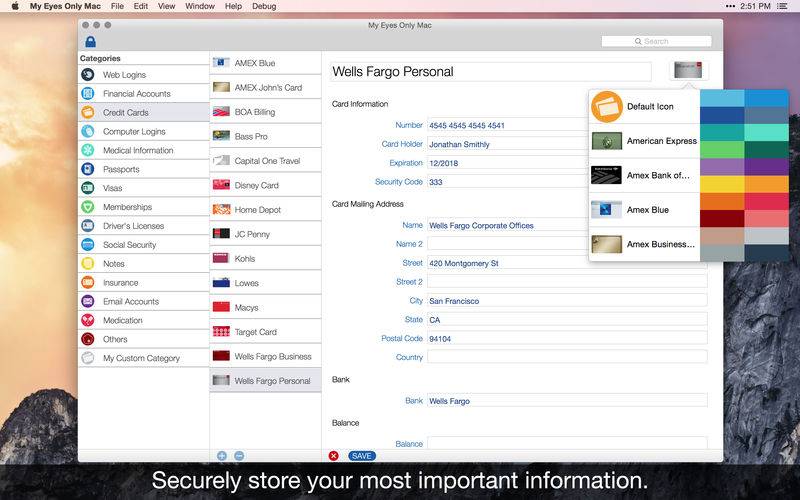Pick the Amex Blue card icon
The width and height of the screenshot is (800, 500).
607,210
